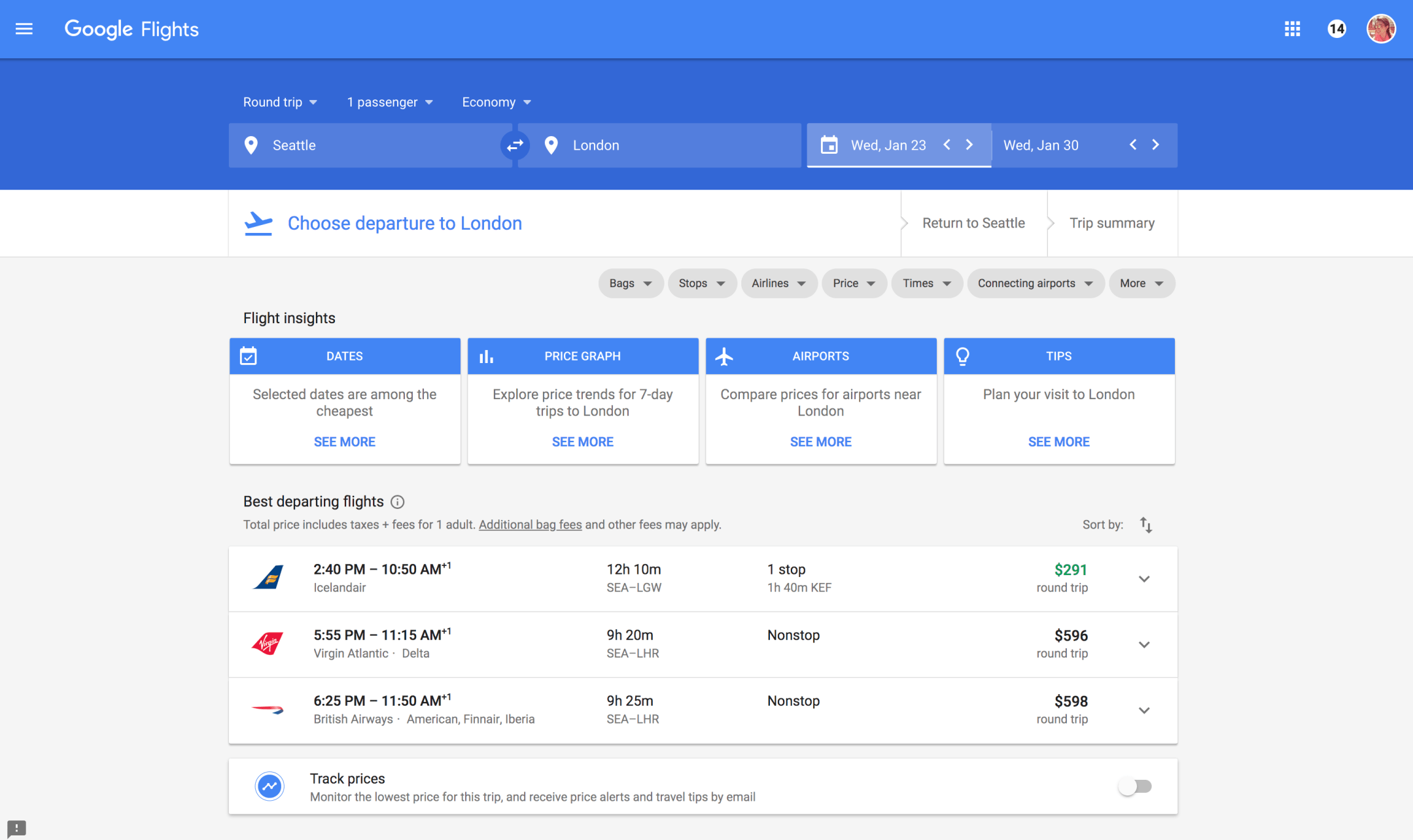The image size is (1413, 840).
Task: Go to previous departure date
Action: point(947,145)
